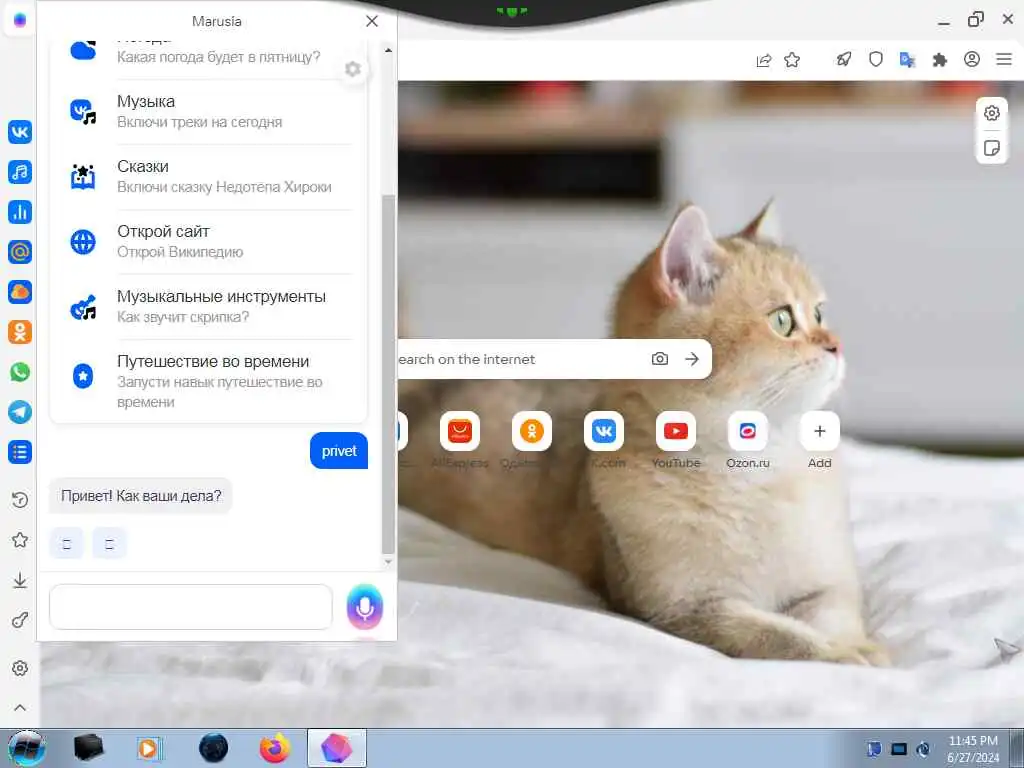Image resolution: width=1024 pixels, height=768 pixels.
Task: Open new tab page settings gear
Action: point(991,113)
